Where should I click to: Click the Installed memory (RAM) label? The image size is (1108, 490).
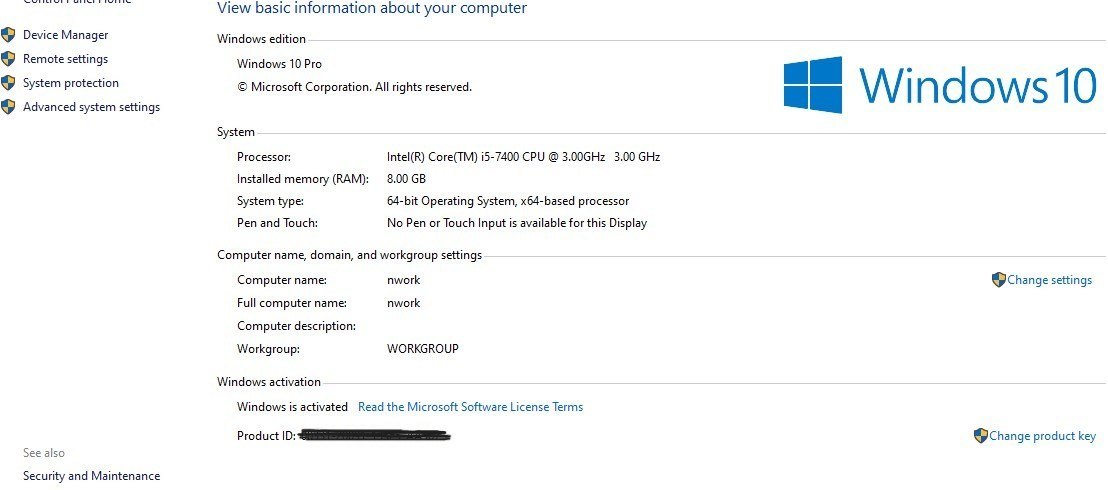click(303, 179)
